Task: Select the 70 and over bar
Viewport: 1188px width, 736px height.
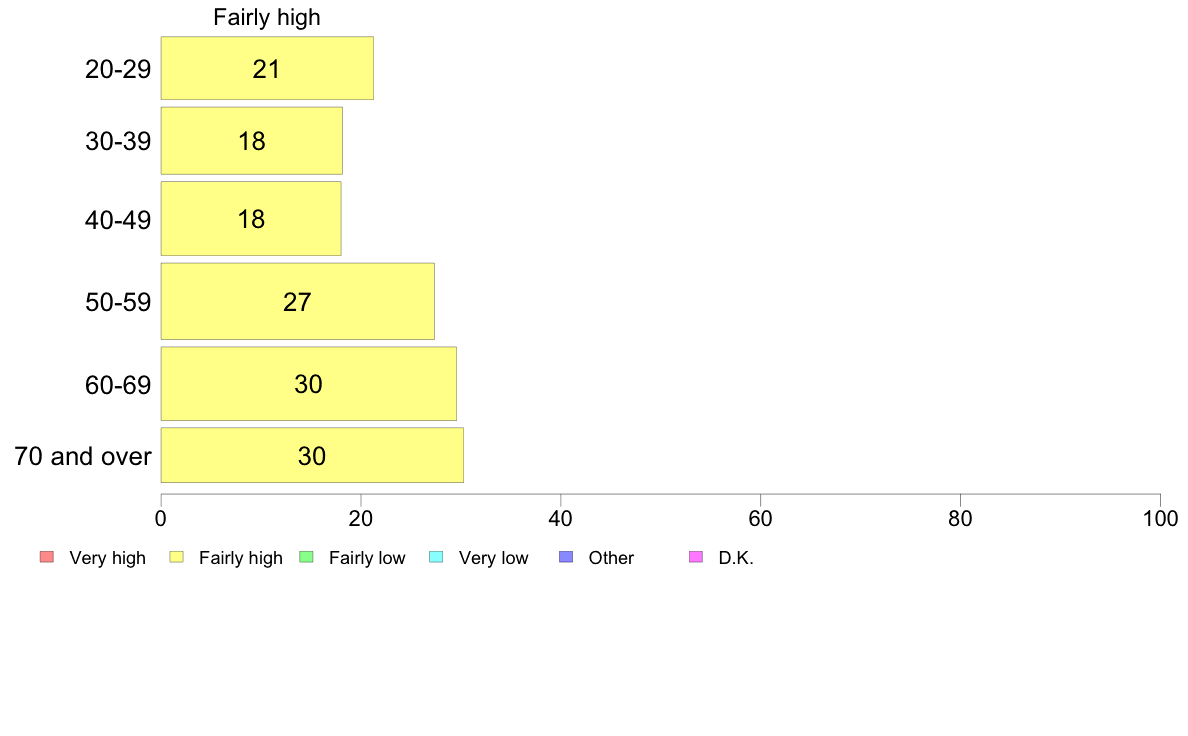Action: tap(312, 456)
